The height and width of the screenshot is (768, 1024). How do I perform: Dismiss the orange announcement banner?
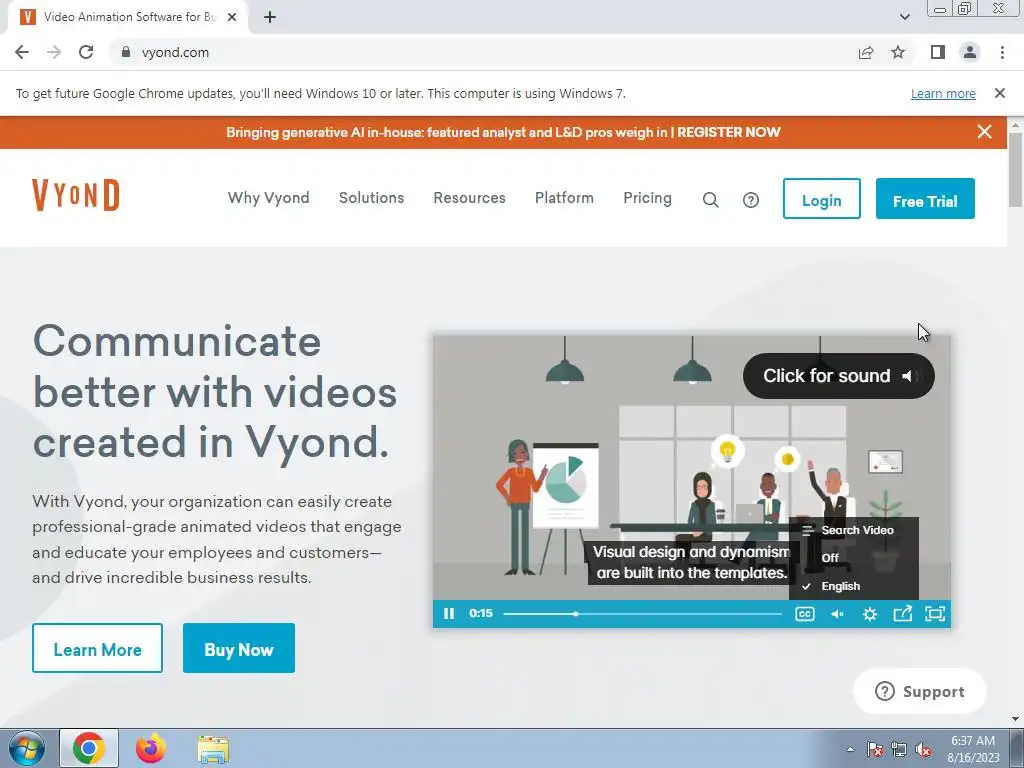985,132
